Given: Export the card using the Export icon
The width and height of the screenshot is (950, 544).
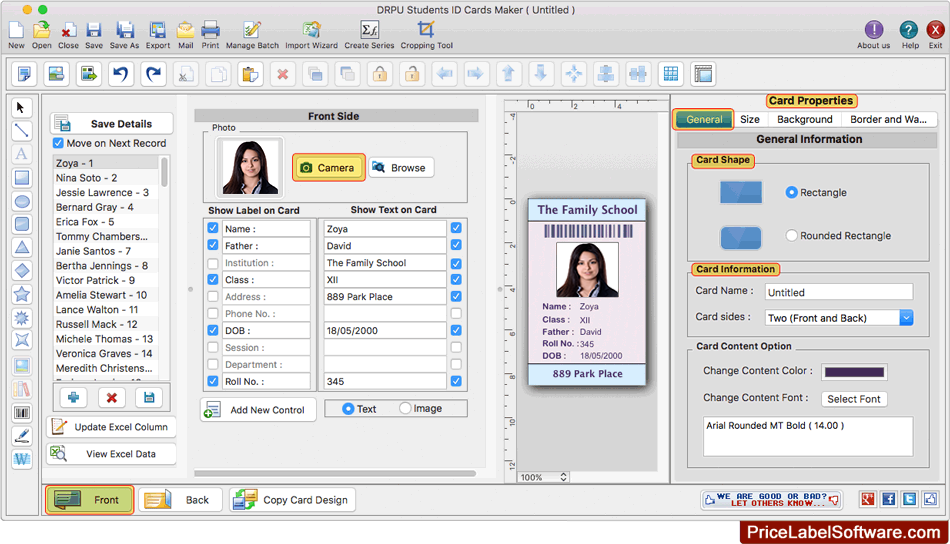Looking at the screenshot, I should click(158, 35).
